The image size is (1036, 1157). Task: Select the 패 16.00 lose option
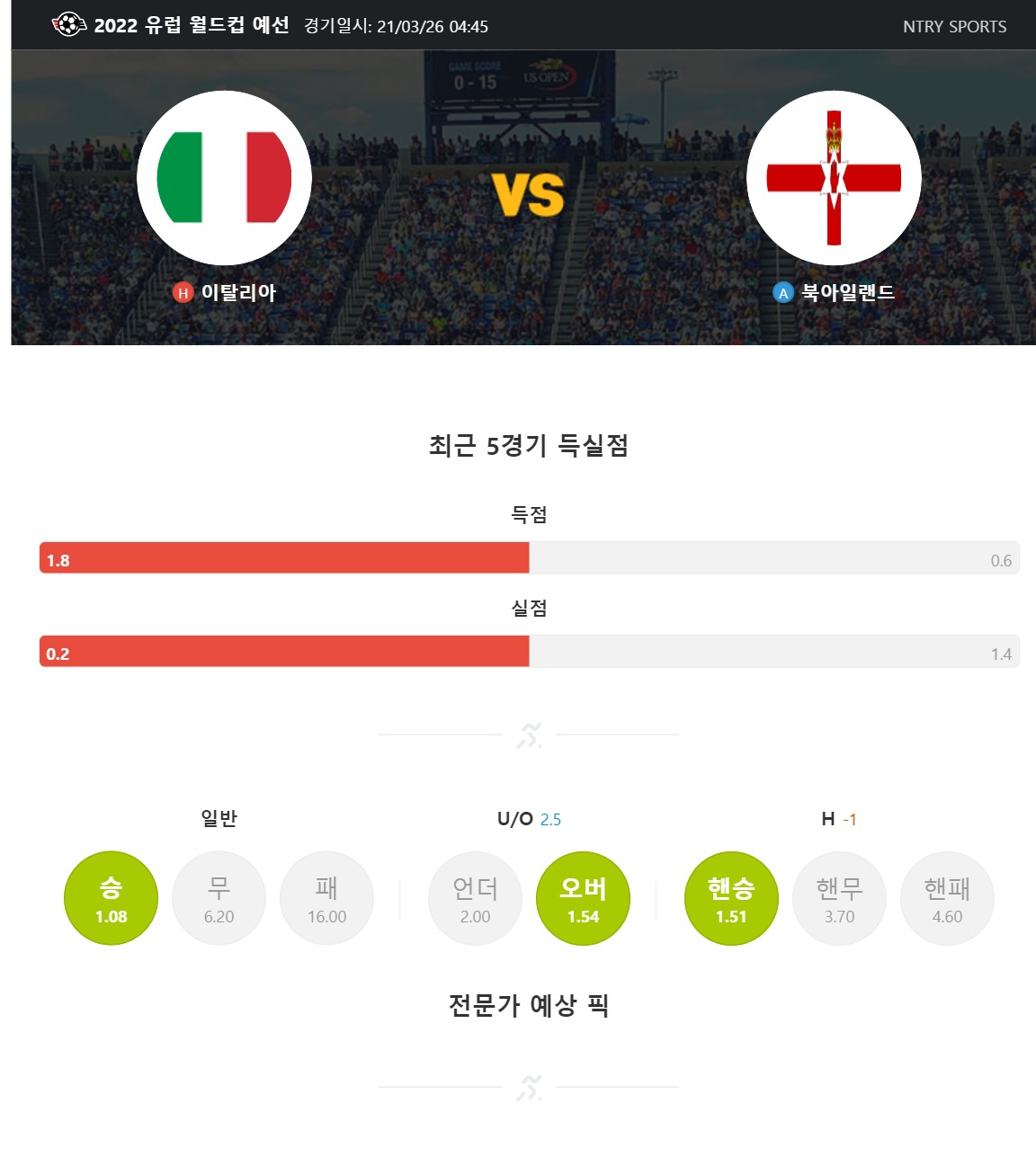[x=326, y=898]
